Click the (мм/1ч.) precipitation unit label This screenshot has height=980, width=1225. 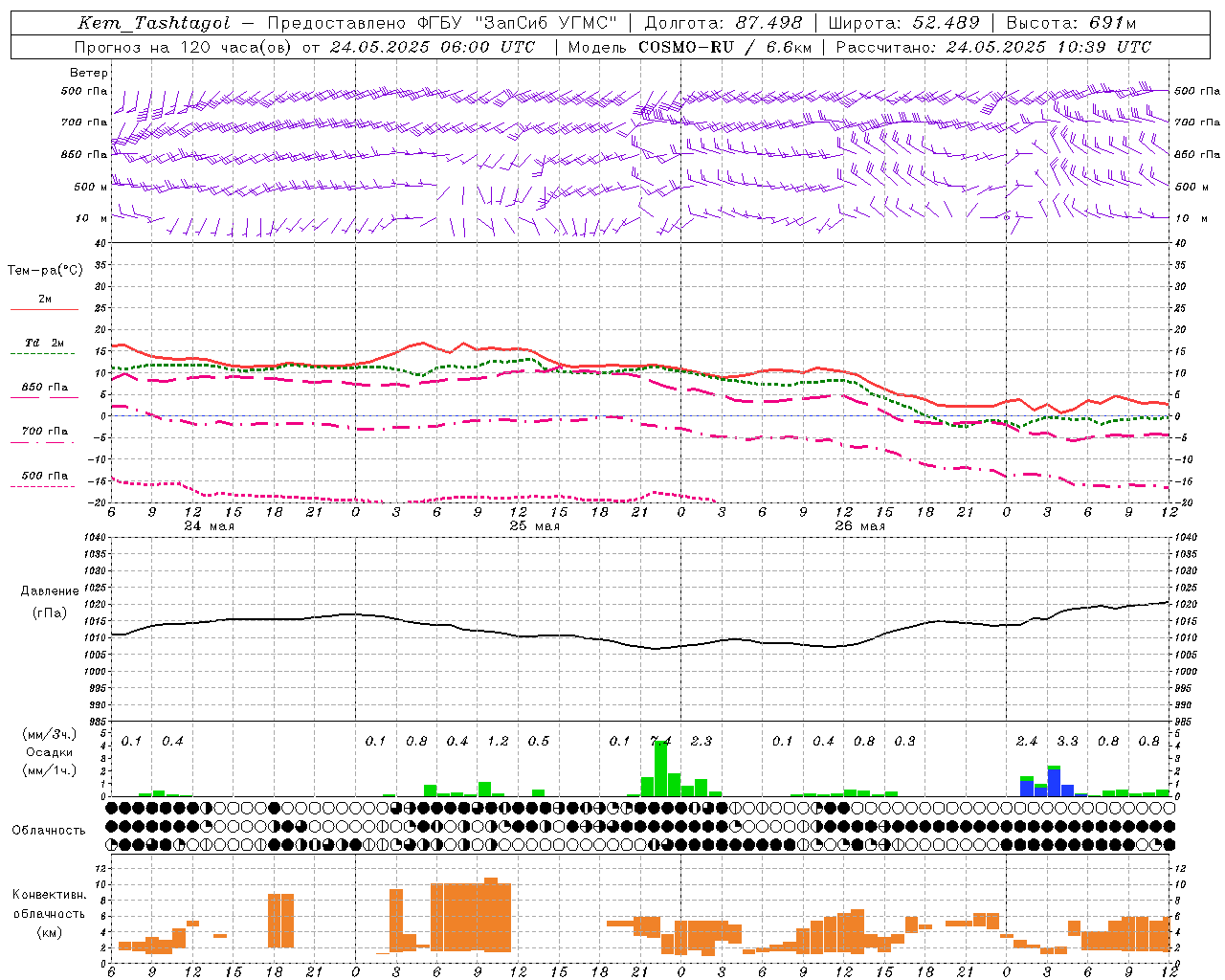tap(51, 770)
